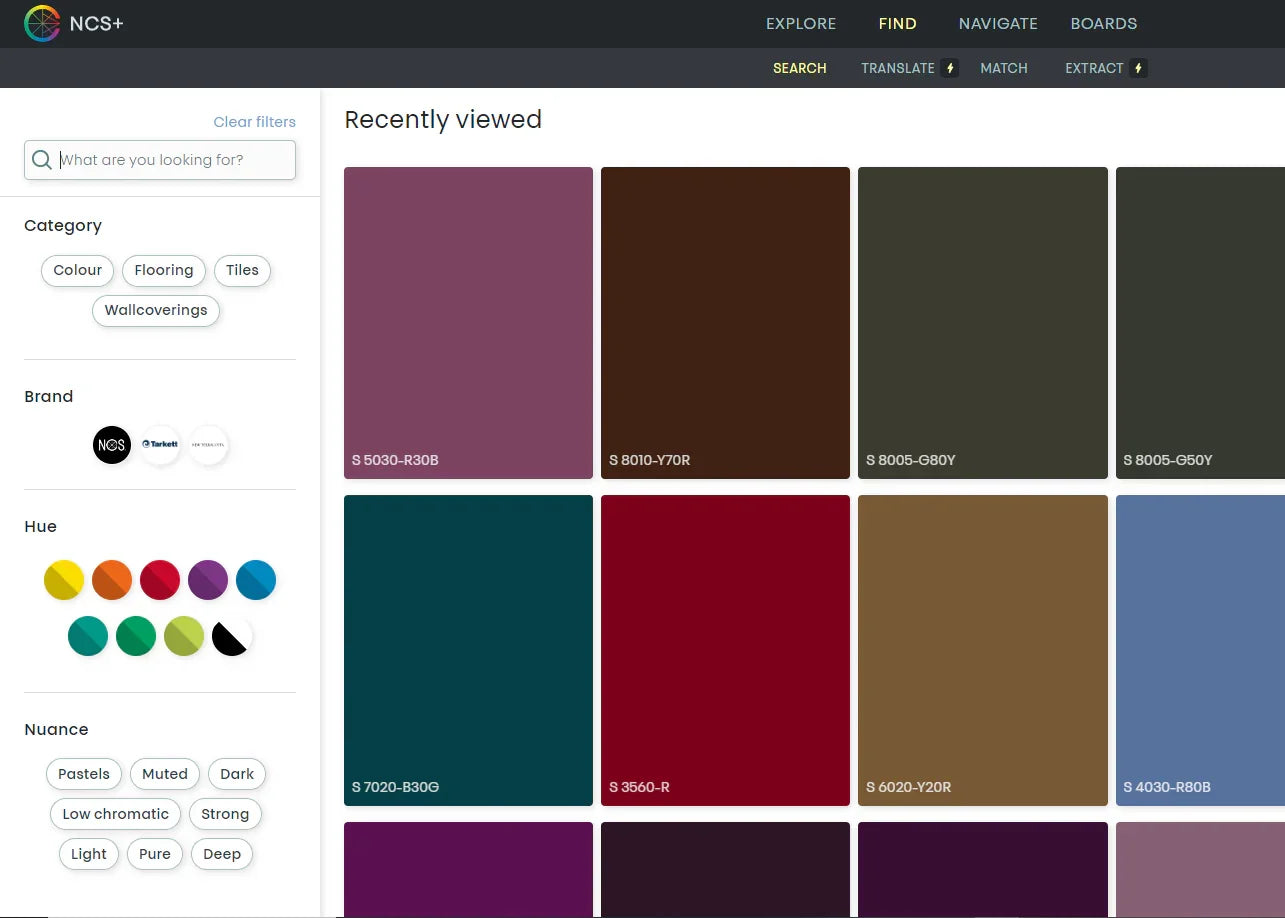Toggle the Deep nuance filter
This screenshot has height=918, width=1285.
pyautogui.click(x=221, y=853)
